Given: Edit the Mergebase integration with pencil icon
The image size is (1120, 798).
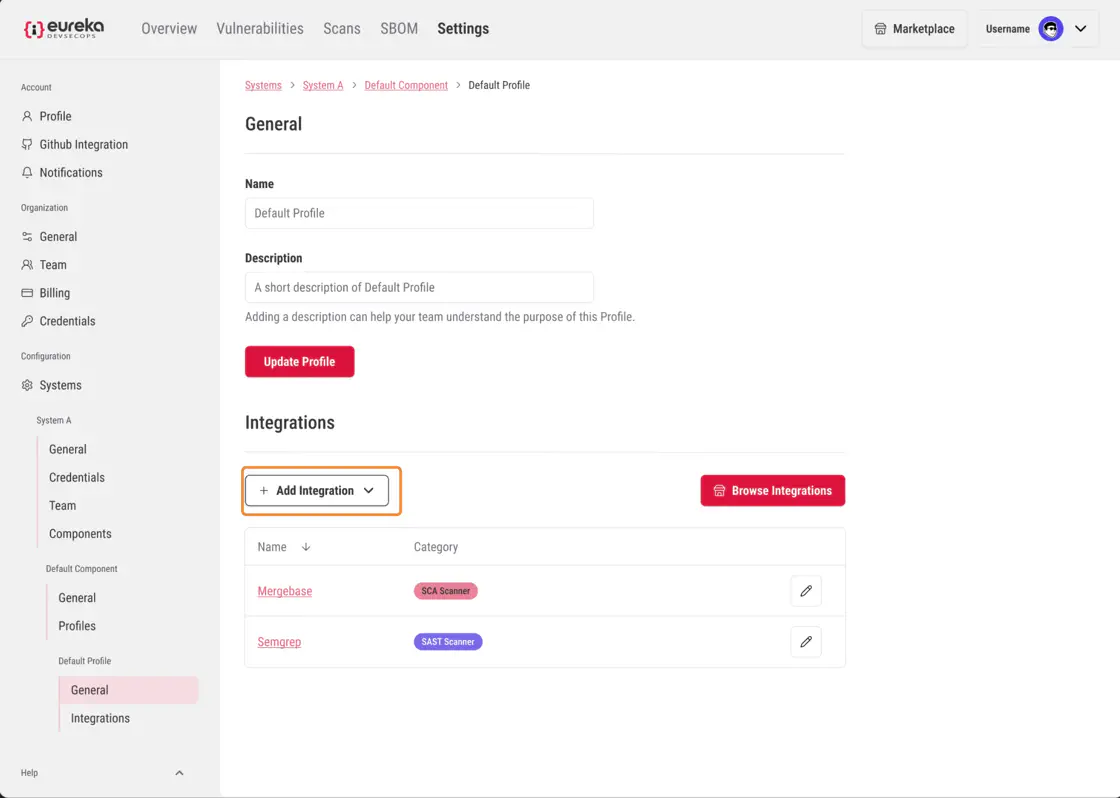Looking at the screenshot, I should 805,591.
